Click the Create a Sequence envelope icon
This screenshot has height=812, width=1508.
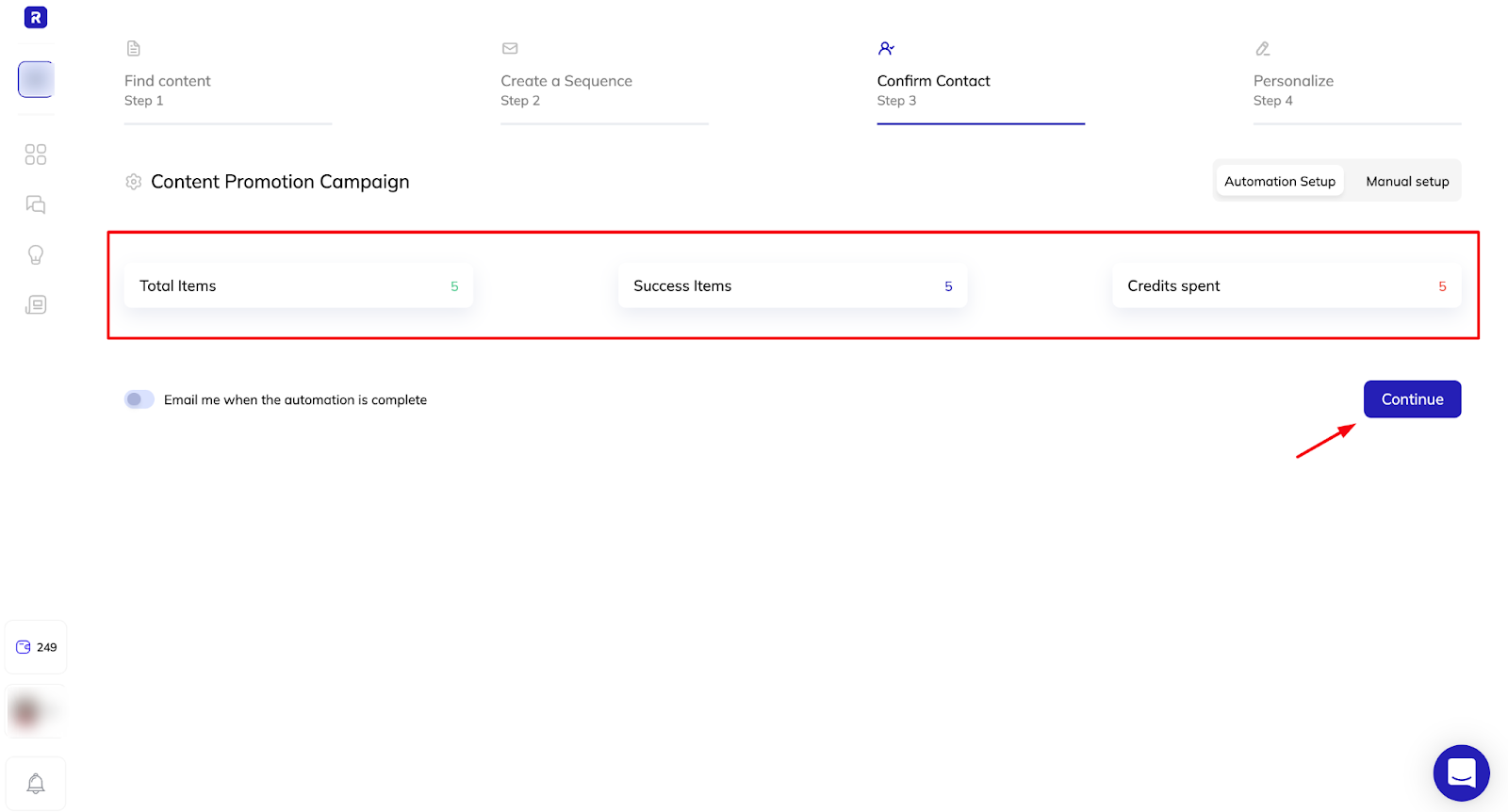tap(510, 48)
